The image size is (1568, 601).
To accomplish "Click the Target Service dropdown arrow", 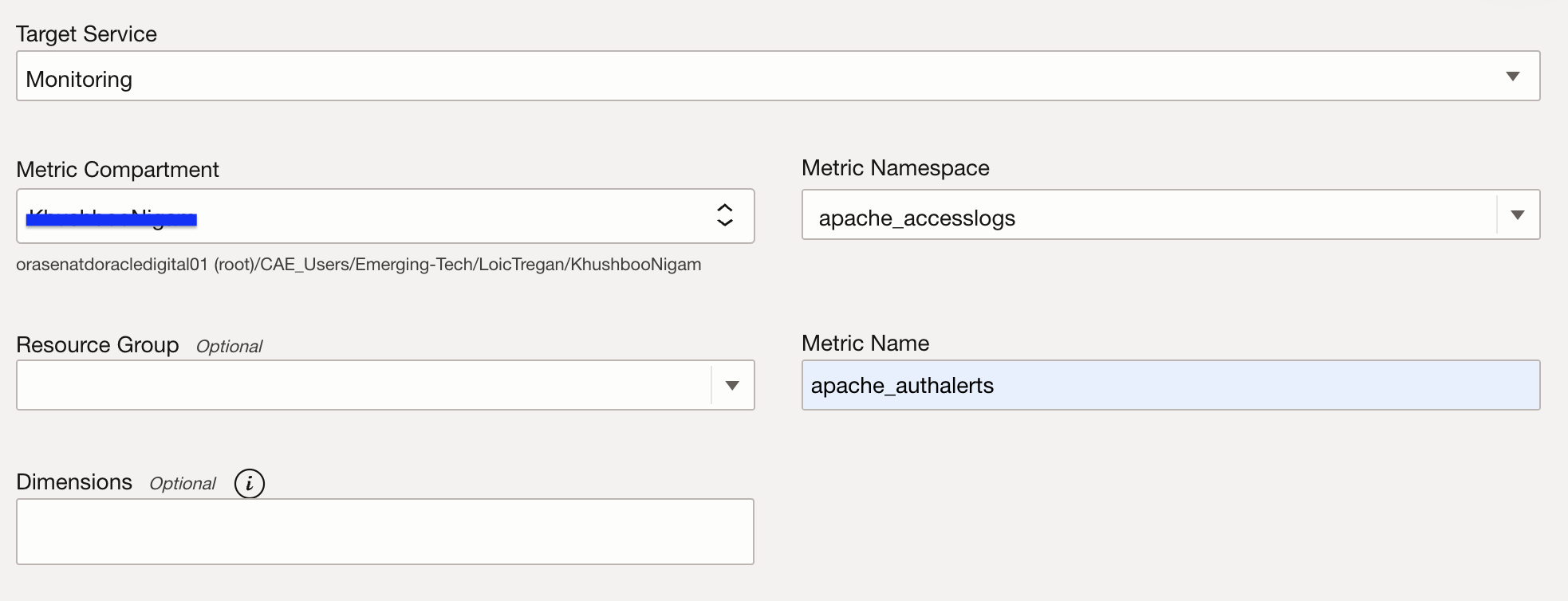I will 1512,77.
